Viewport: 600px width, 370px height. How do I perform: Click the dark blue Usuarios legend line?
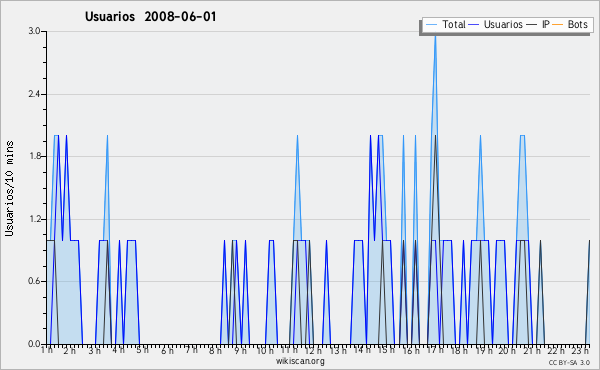pyautogui.click(x=474, y=25)
